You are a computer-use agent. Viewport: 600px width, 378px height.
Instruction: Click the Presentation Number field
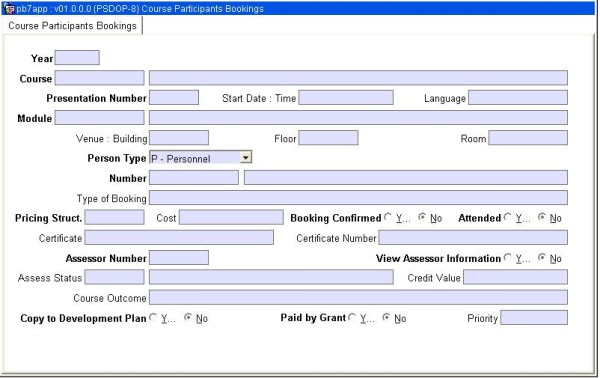(x=174, y=98)
